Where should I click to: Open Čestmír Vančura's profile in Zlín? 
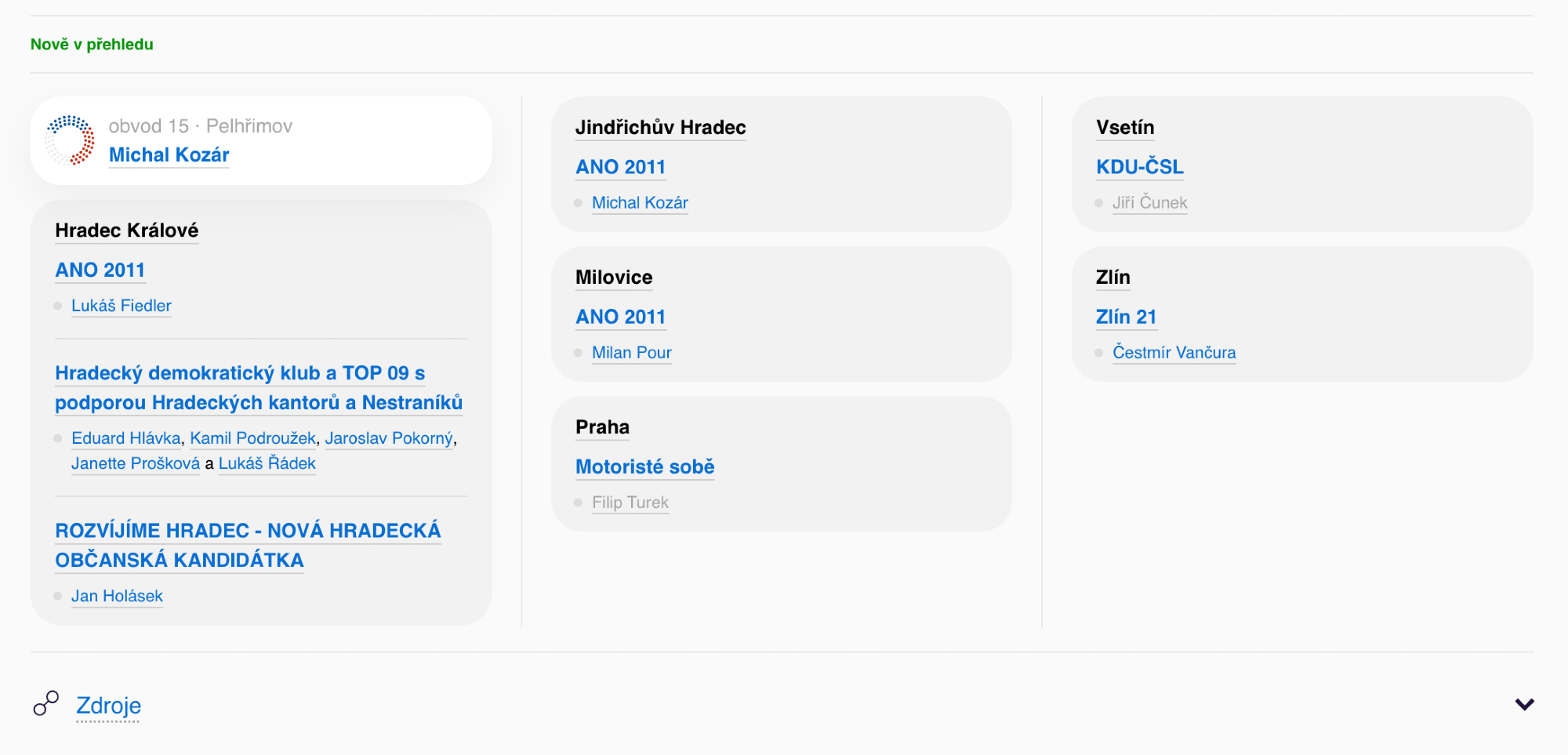click(1174, 353)
